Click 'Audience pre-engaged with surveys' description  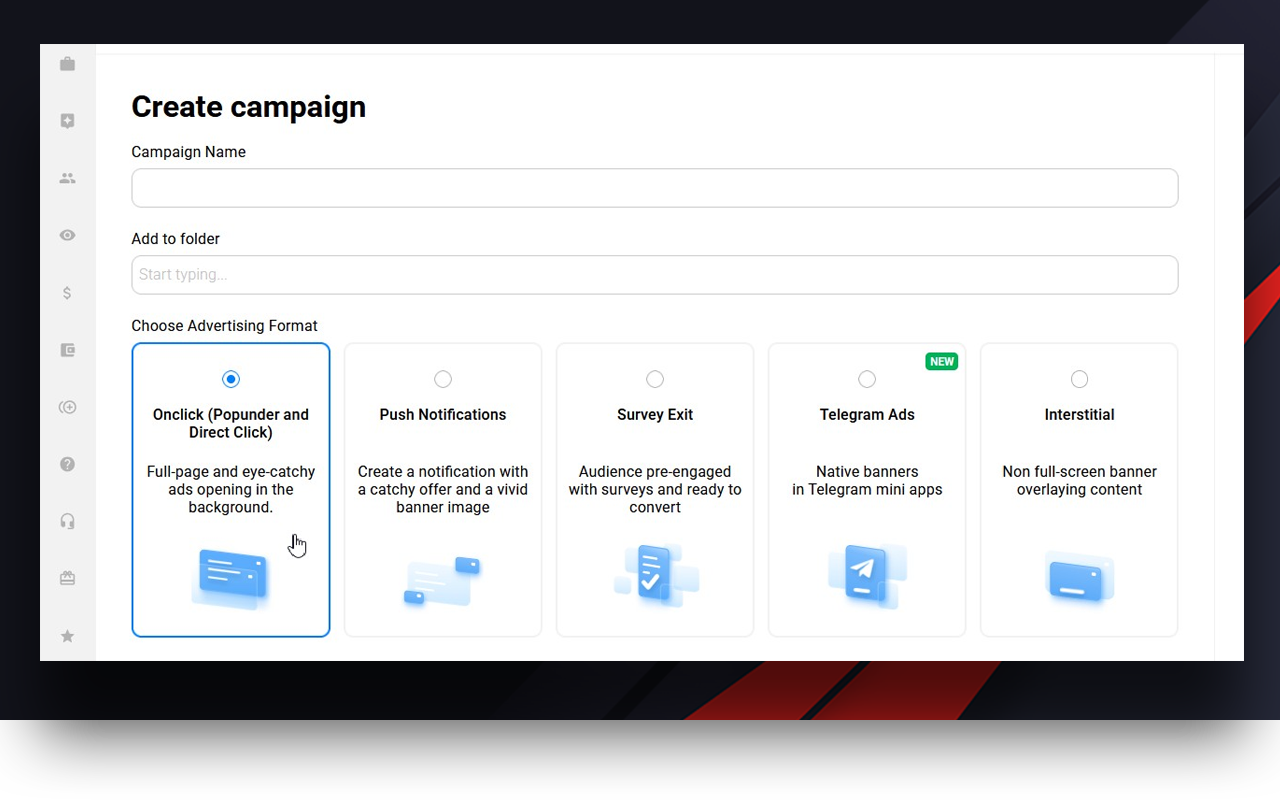[655, 490]
